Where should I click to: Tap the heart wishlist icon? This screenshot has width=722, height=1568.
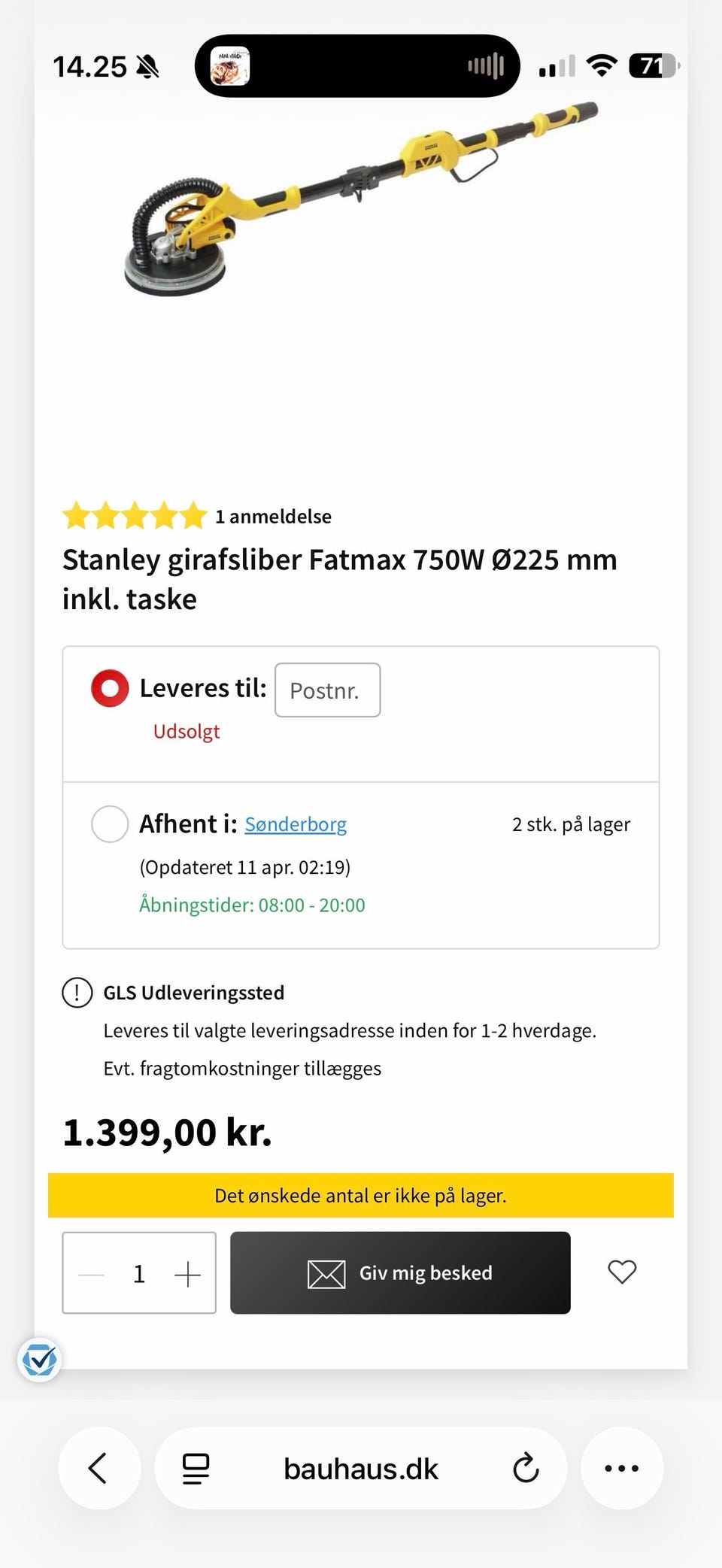coord(622,1272)
